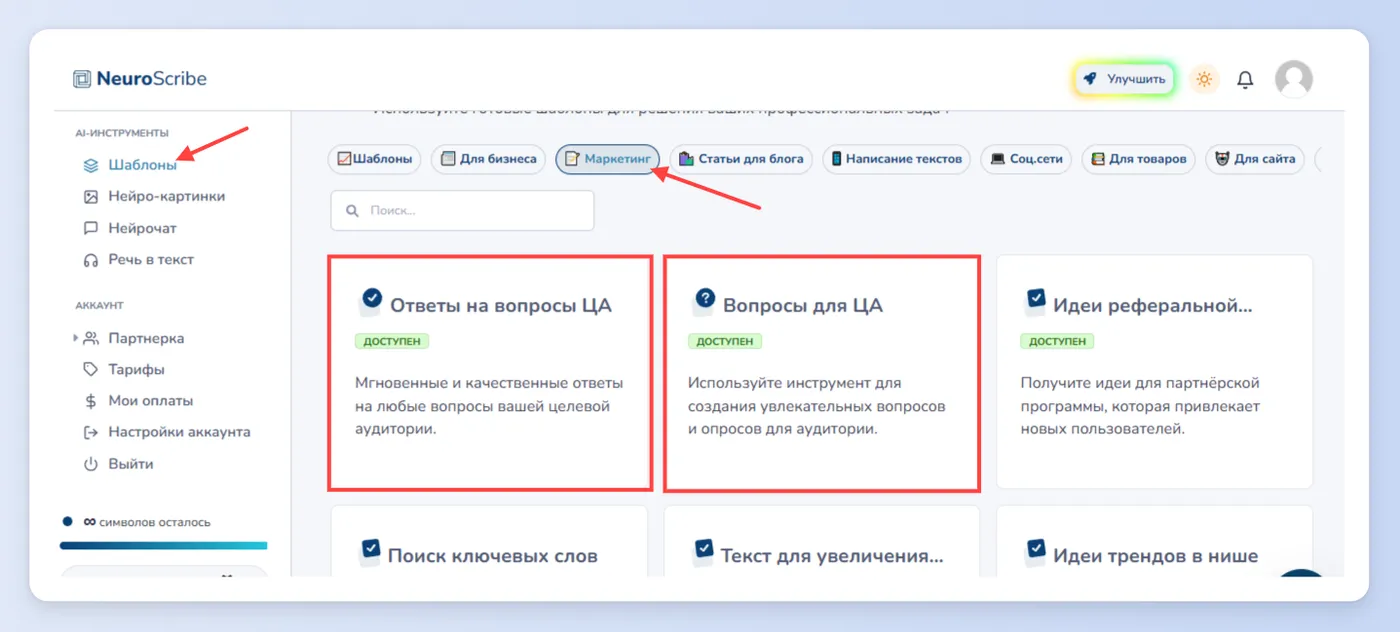Click the ДОСТУПЕН badge on Идеи реферальной card
The width and height of the screenshot is (1400, 632).
click(x=1057, y=341)
